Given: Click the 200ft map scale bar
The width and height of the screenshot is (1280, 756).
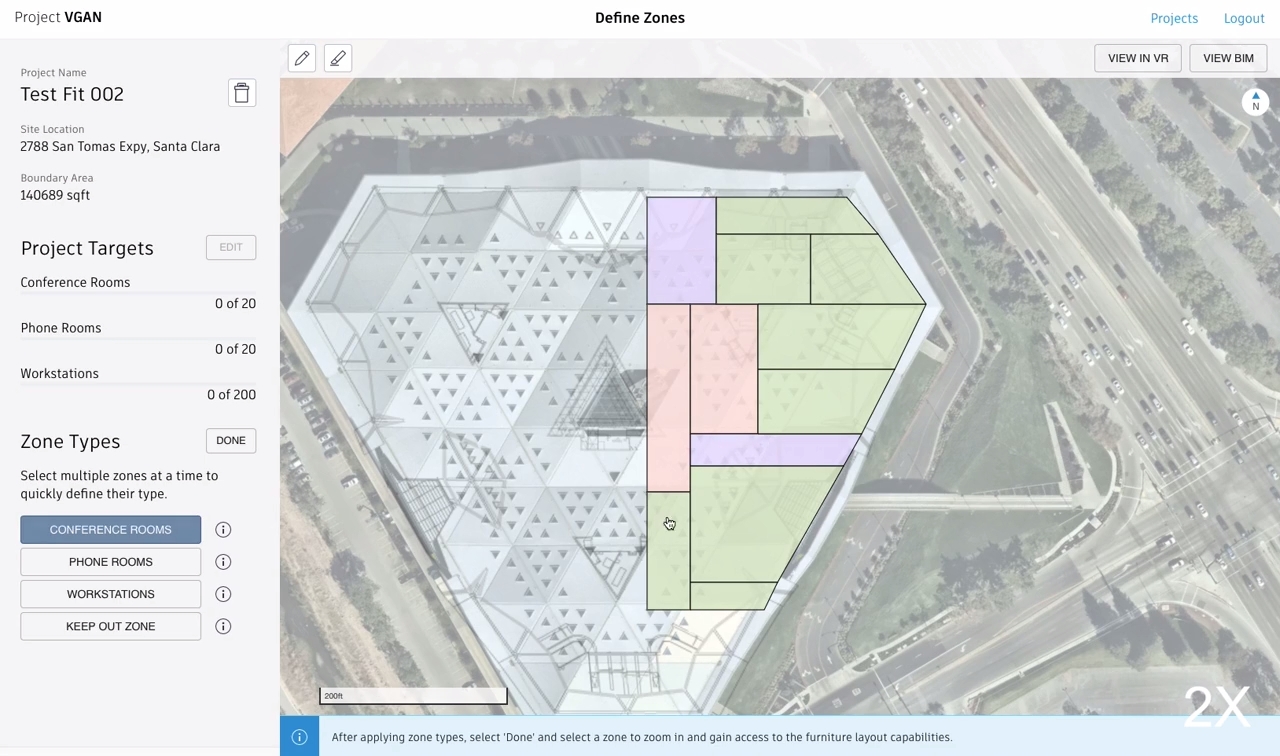Looking at the screenshot, I should (413, 696).
